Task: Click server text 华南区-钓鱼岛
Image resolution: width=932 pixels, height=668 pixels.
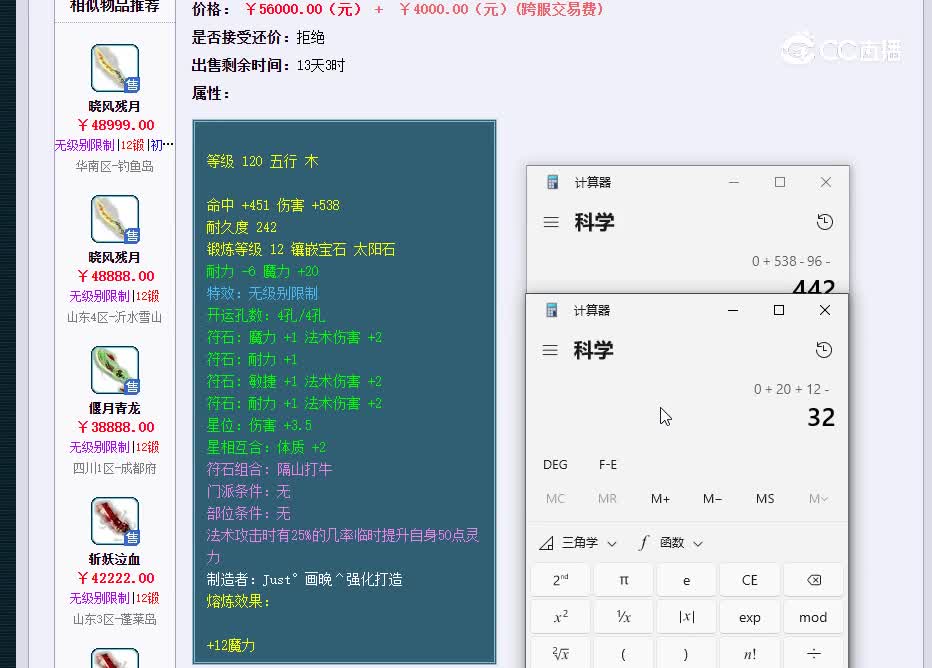Action: tap(115, 166)
